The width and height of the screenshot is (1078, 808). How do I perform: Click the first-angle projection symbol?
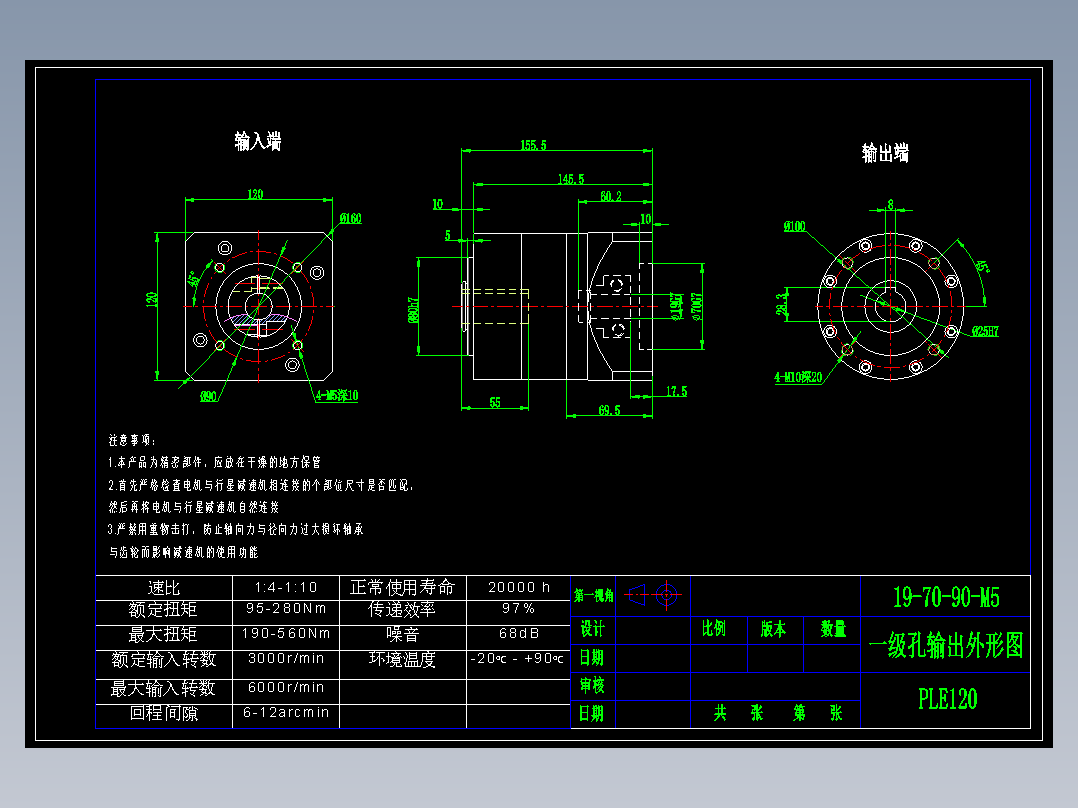point(651,596)
